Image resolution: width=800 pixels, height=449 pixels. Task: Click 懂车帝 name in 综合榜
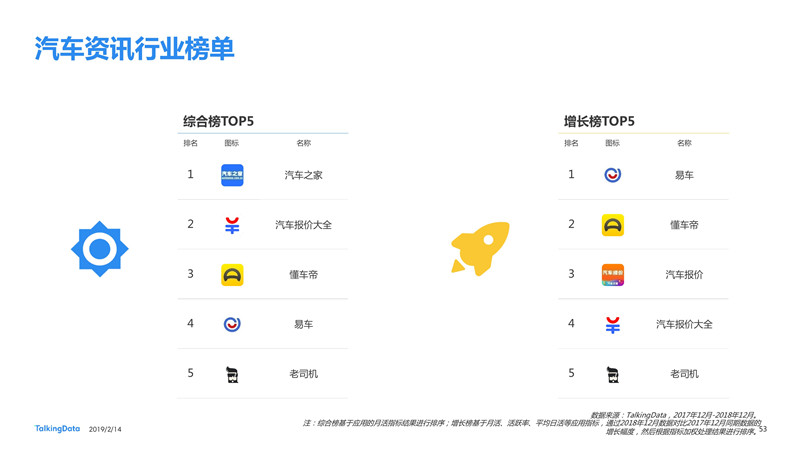(304, 275)
